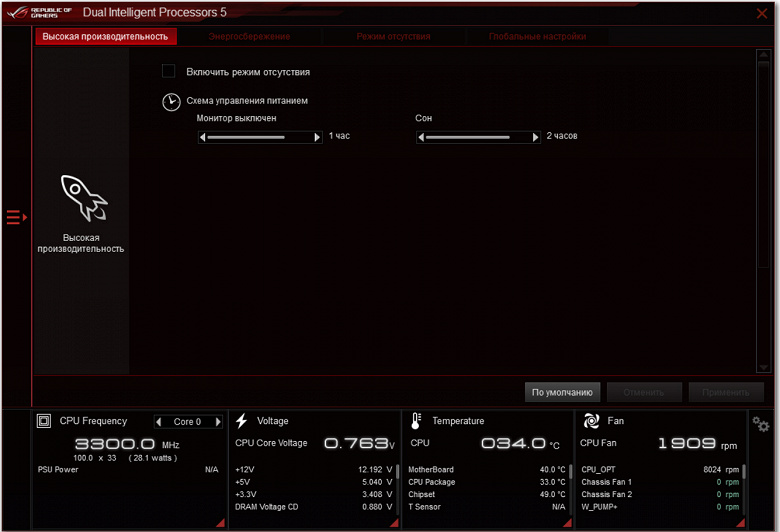Click the '+12V' voltage row
Screen dimensions: 780x532
coord(313,469)
